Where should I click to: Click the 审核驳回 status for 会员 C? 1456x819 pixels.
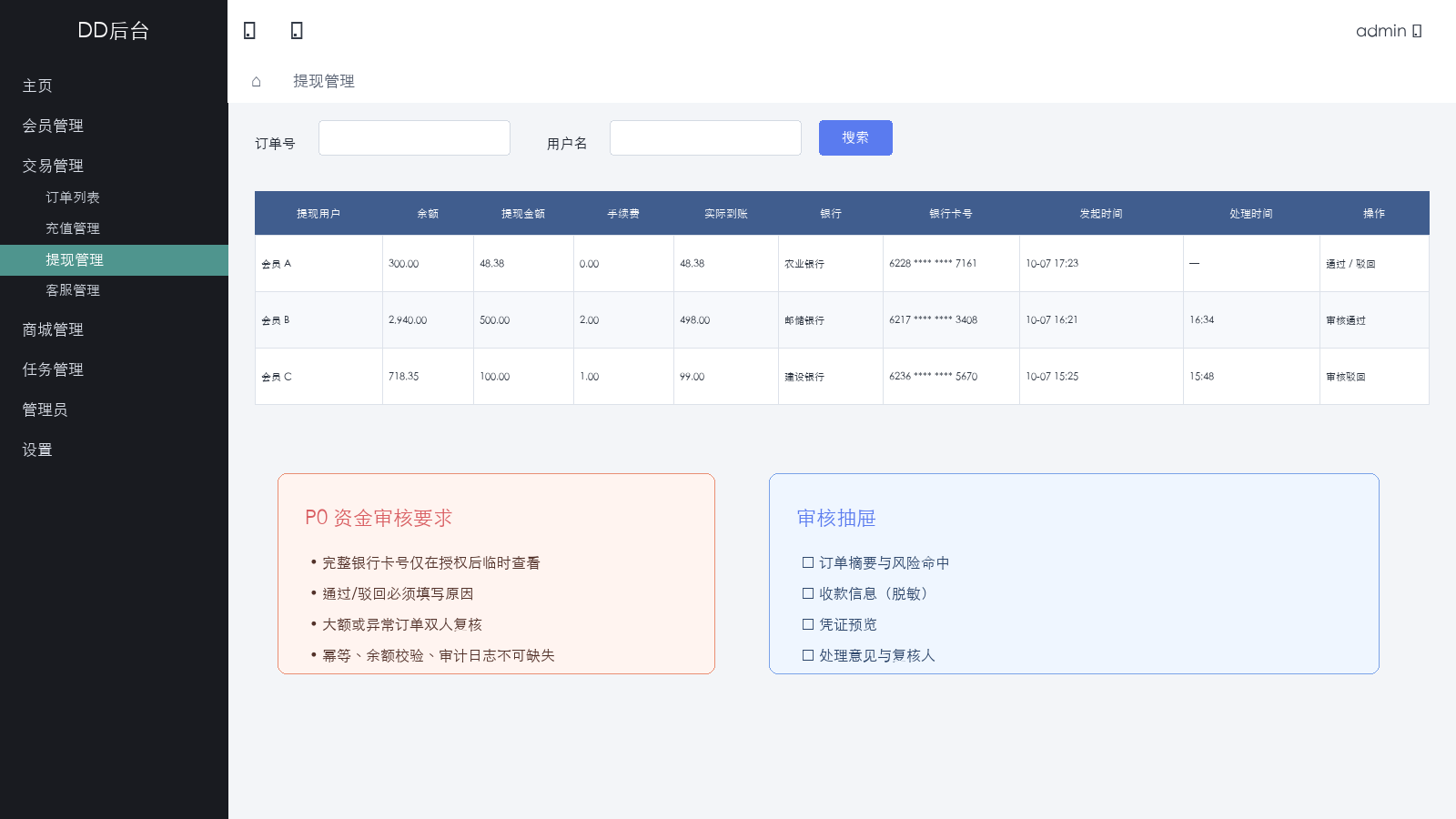[1346, 377]
